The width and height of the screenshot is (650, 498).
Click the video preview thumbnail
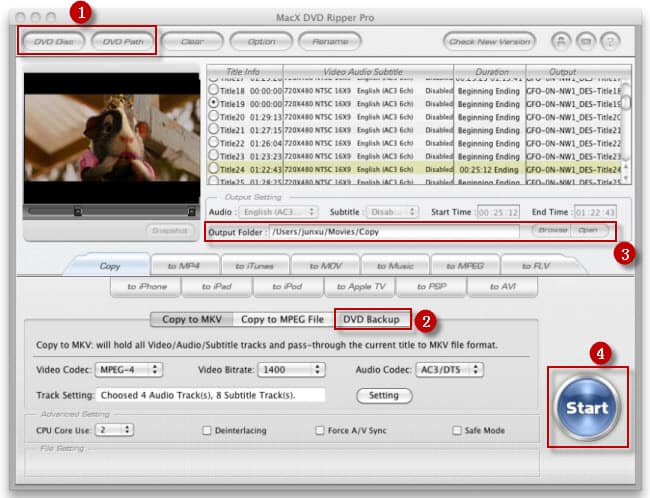[x=112, y=138]
